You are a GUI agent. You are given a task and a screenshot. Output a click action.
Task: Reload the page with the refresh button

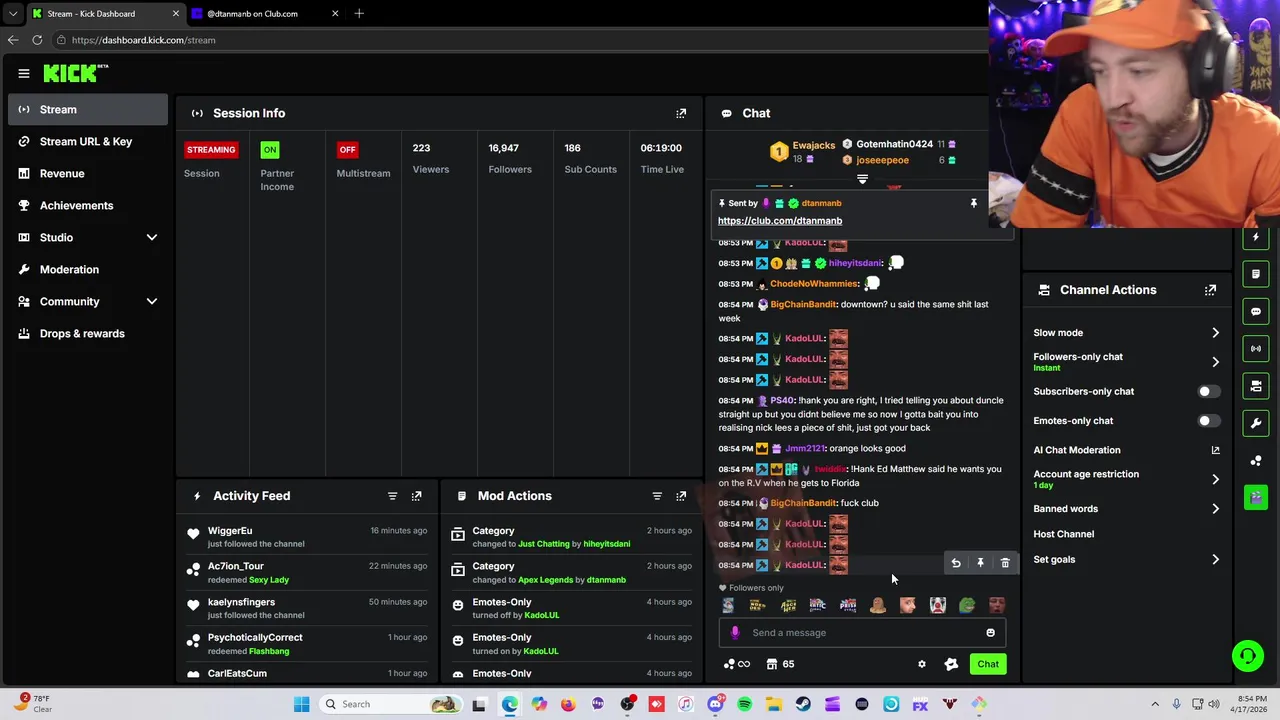click(x=37, y=40)
